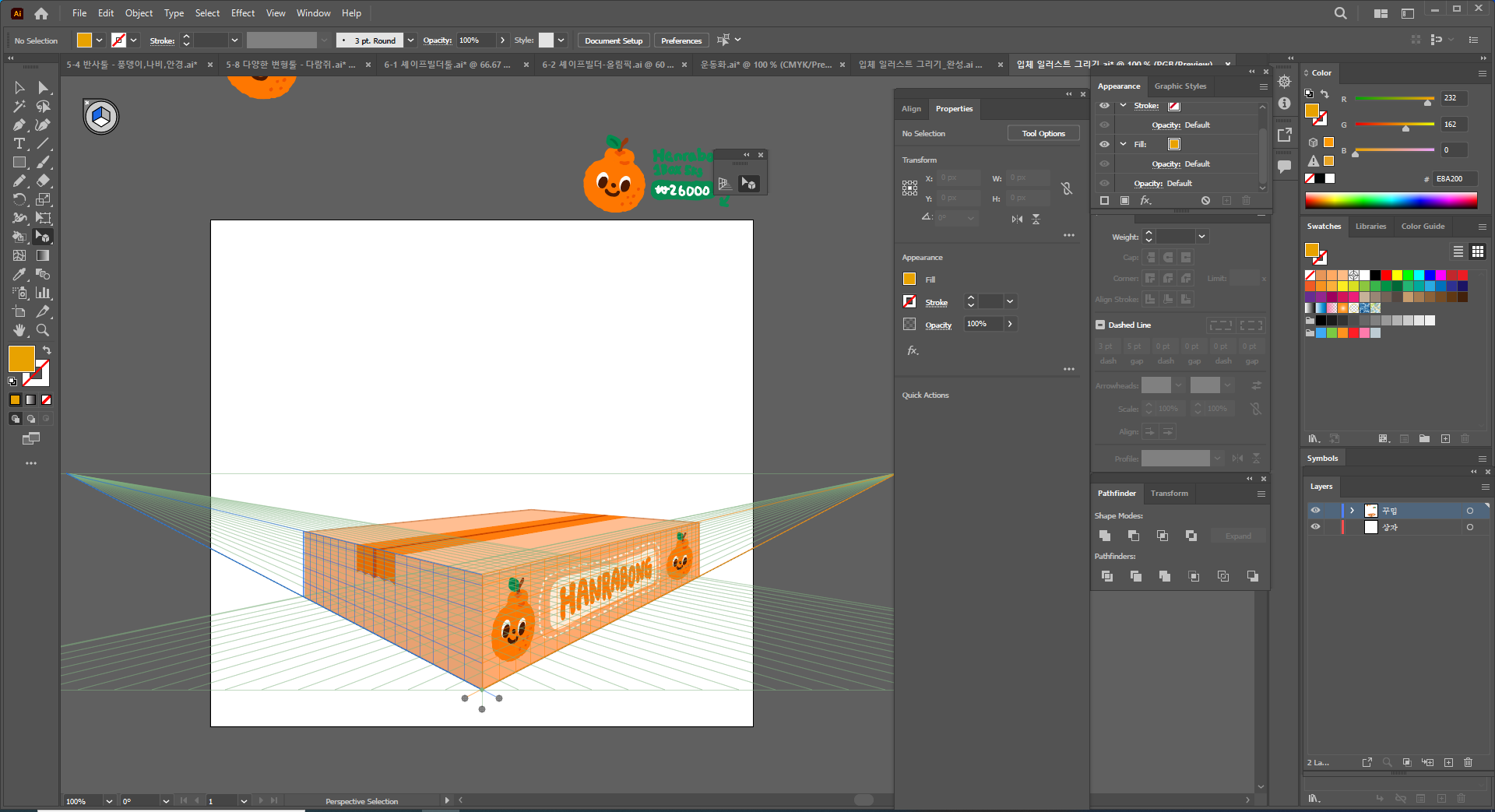1495x812 pixels.
Task: Click the perspective plane switching widget
Action: [x=101, y=117]
